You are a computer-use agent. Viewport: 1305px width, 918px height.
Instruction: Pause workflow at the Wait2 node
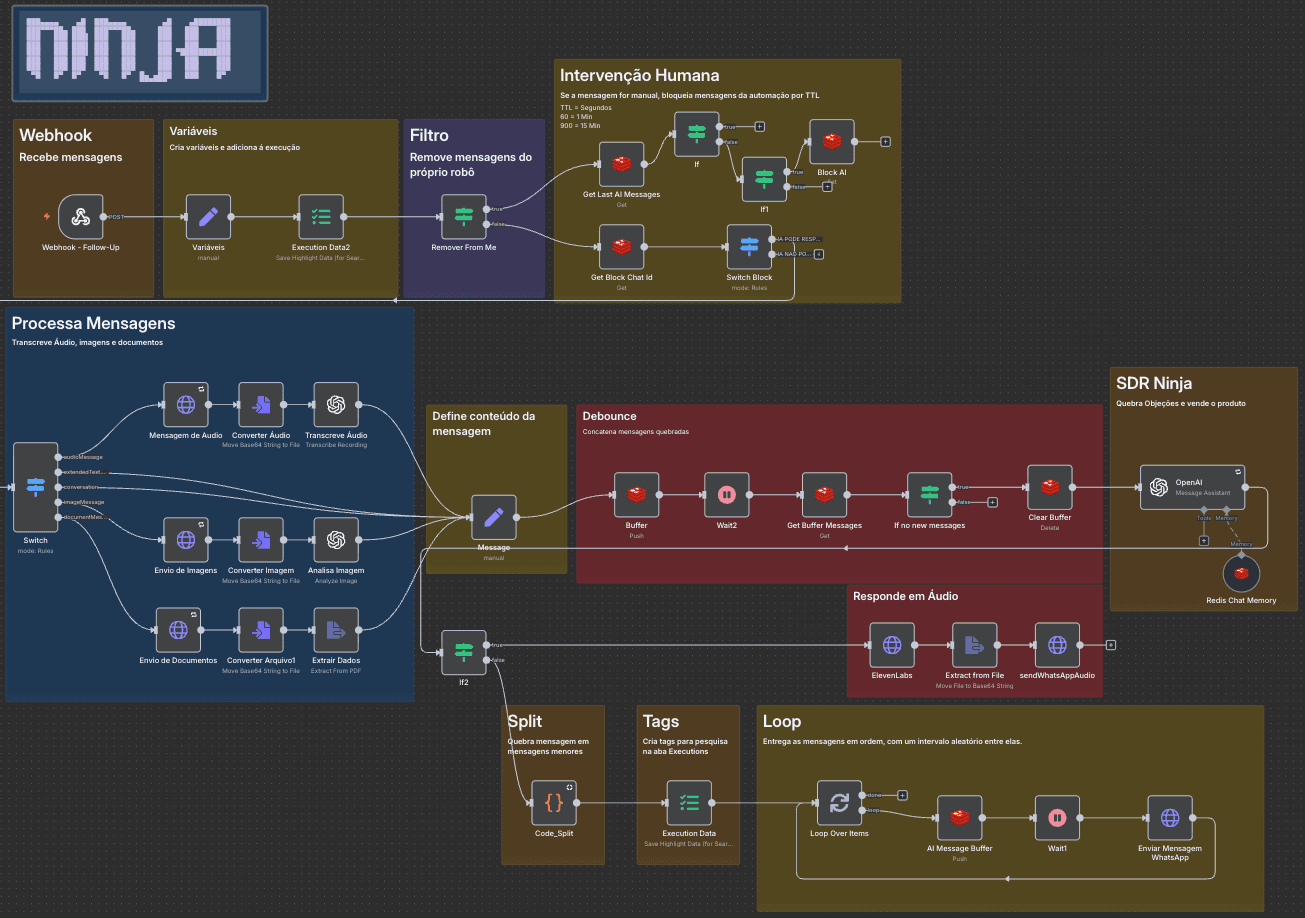click(x=726, y=495)
